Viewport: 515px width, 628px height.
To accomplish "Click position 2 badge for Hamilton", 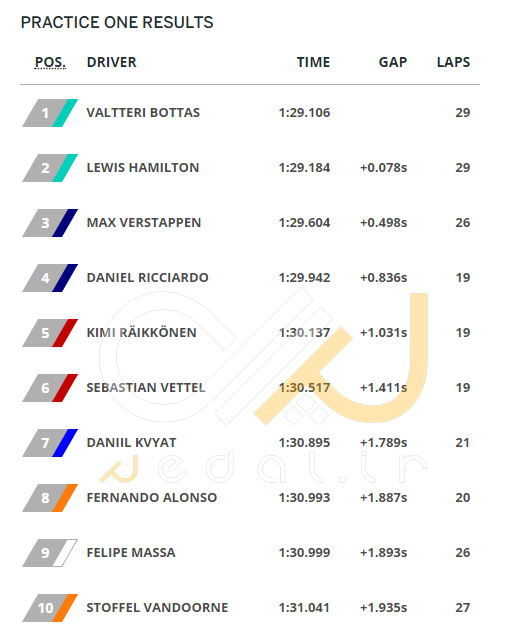I will [x=50, y=168].
